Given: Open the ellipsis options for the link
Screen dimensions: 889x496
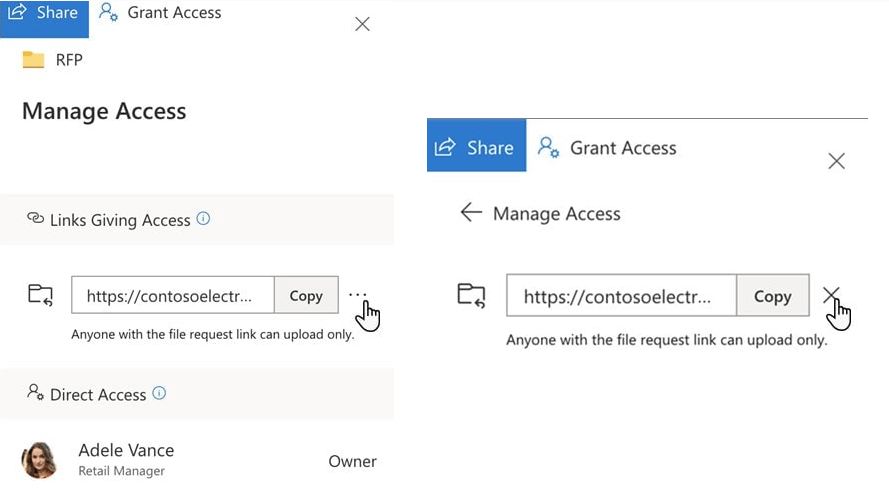Looking at the screenshot, I should point(358,294).
